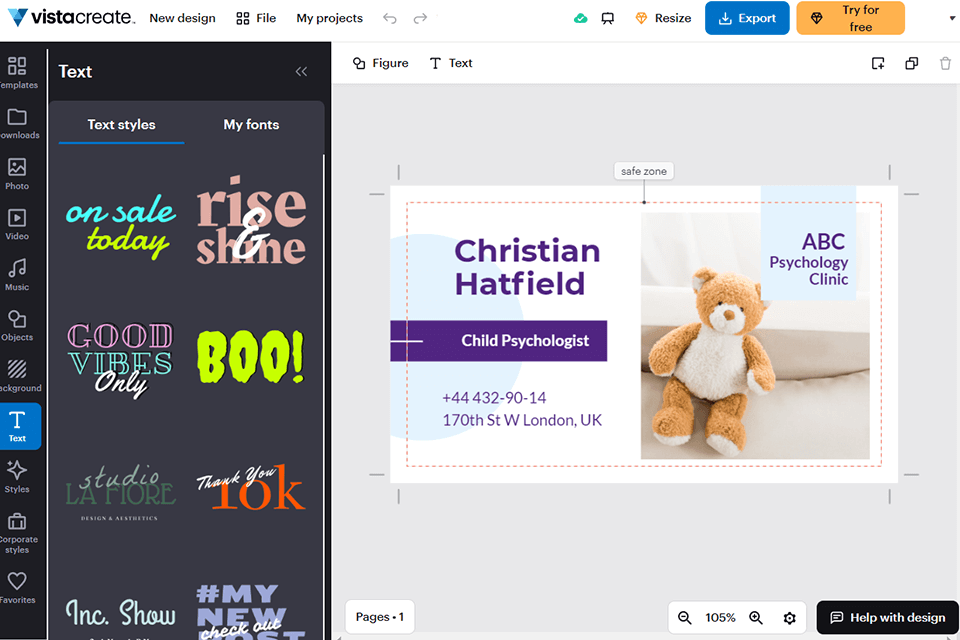Screen dimensions: 960x640
Task: Go to My projects
Action: point(329,18)
